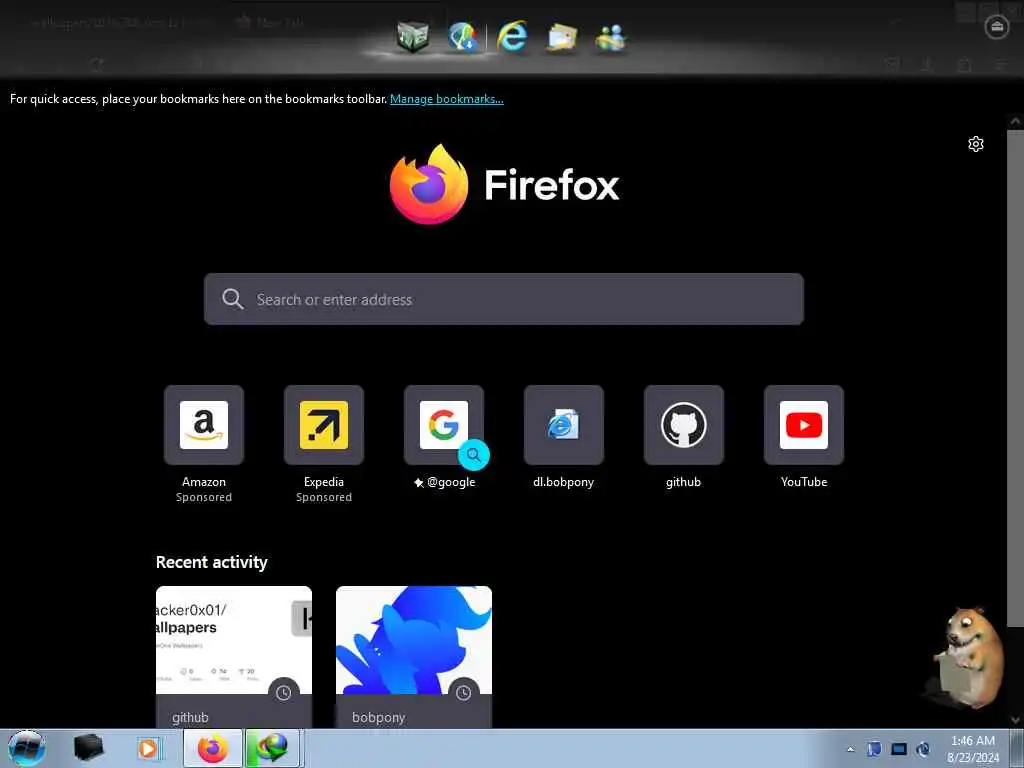
Task: Click the scrollbar up arrow
Action: pyautogui.click(x=1015, y=121)
